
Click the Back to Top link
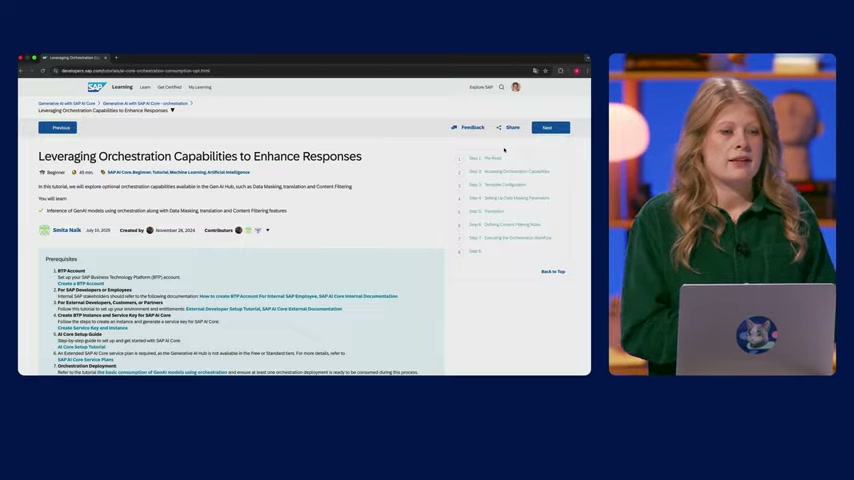(553, 271)
